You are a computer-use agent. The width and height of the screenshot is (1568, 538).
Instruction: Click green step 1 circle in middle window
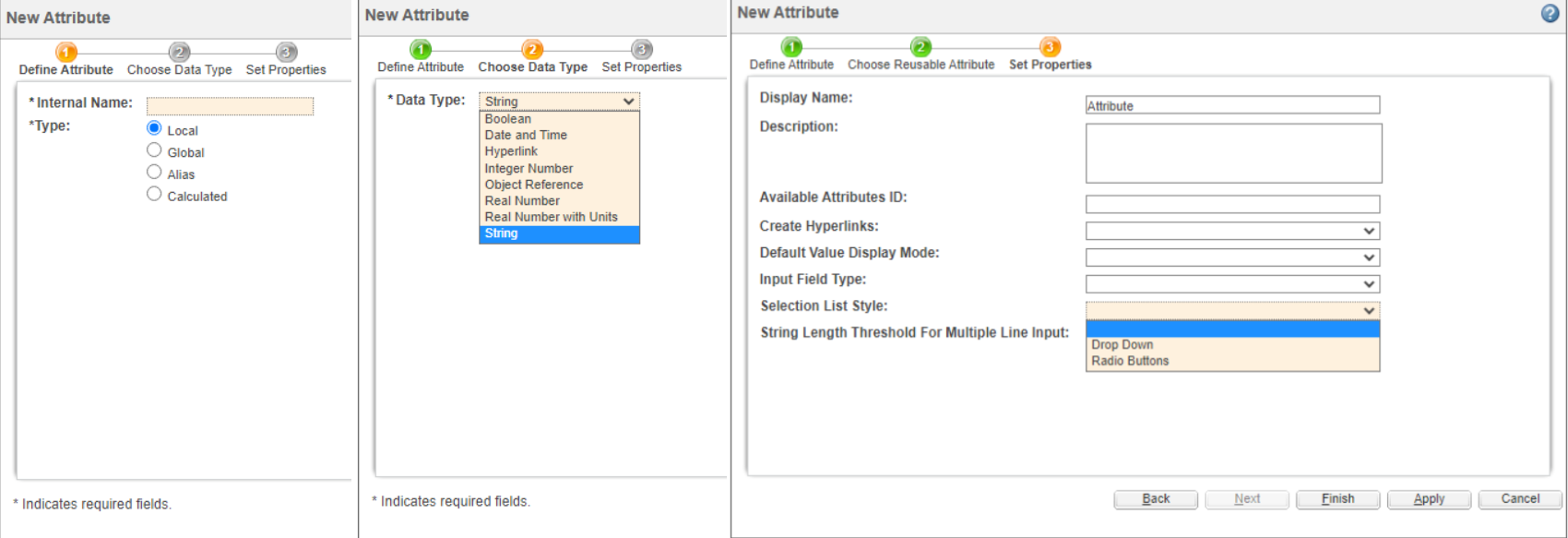coord(421,50)
